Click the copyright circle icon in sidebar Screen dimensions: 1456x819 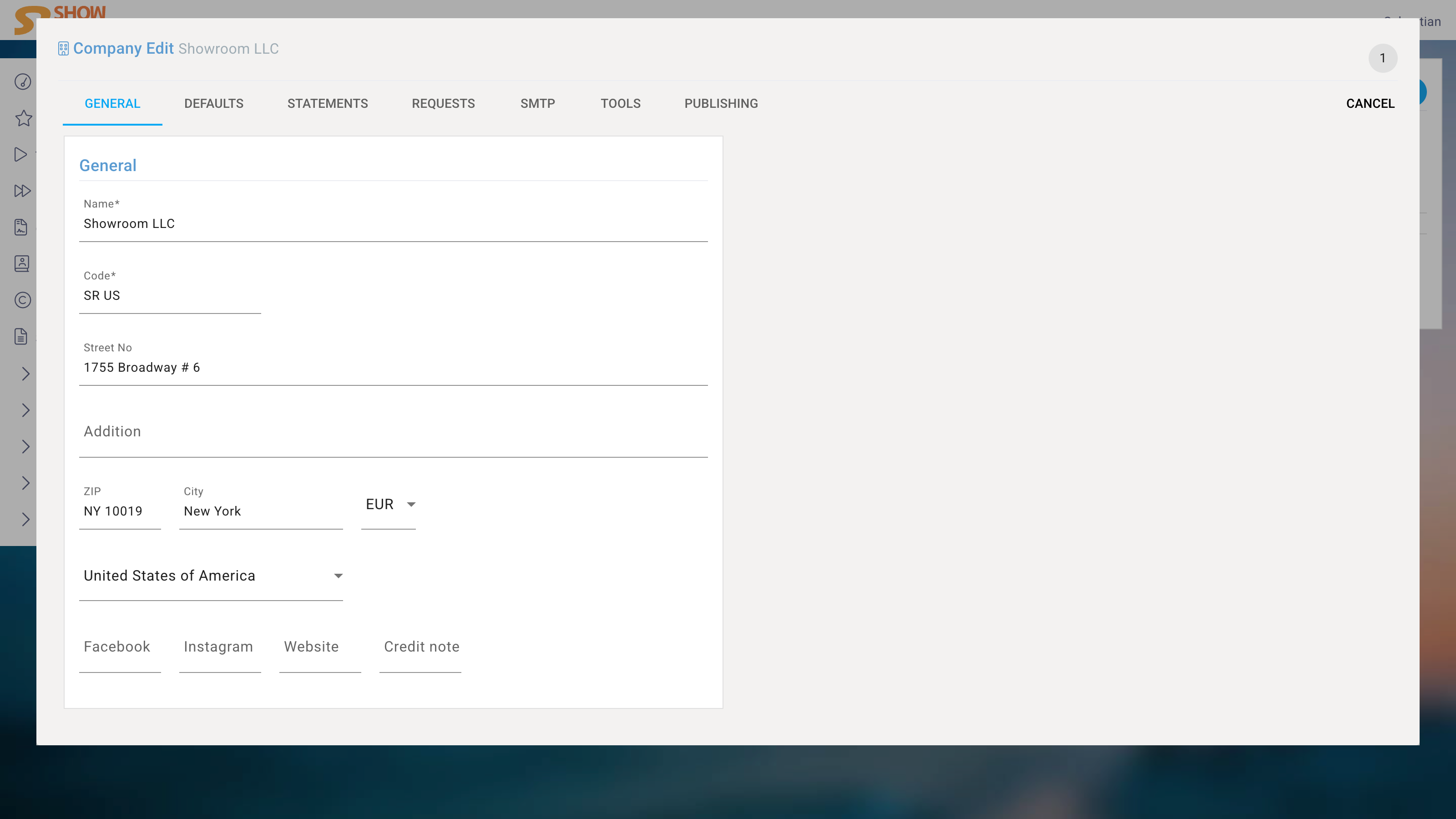tap(23, 300)
